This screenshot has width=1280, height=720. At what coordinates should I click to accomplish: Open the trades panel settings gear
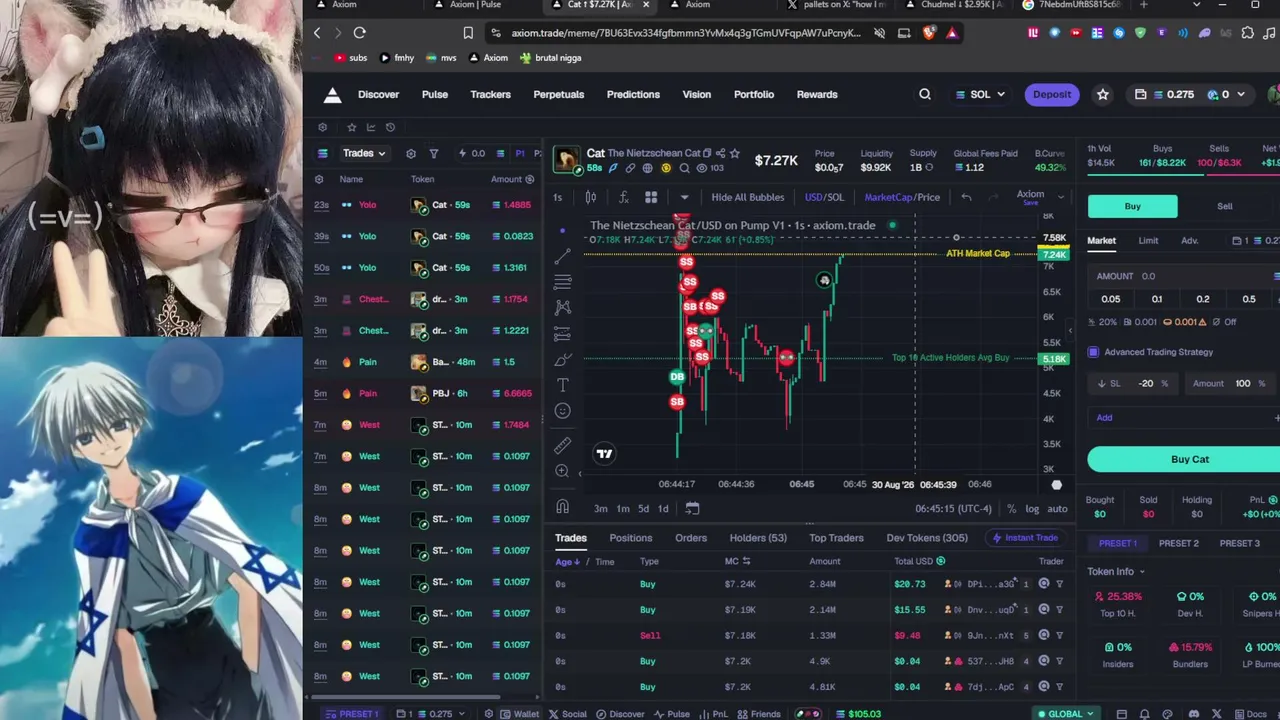pos(411,154)
